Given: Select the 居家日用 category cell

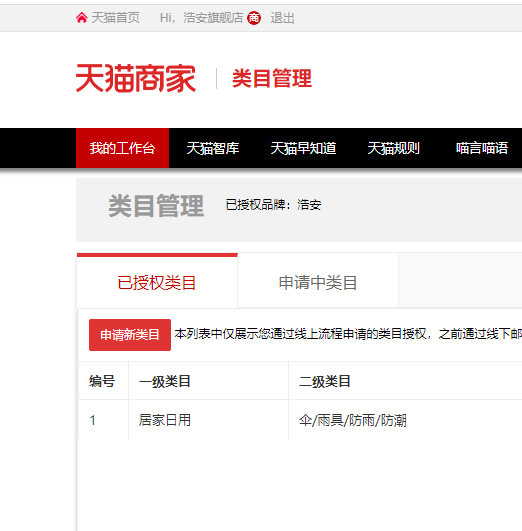Looking at the screenshot, I should 208,420.
